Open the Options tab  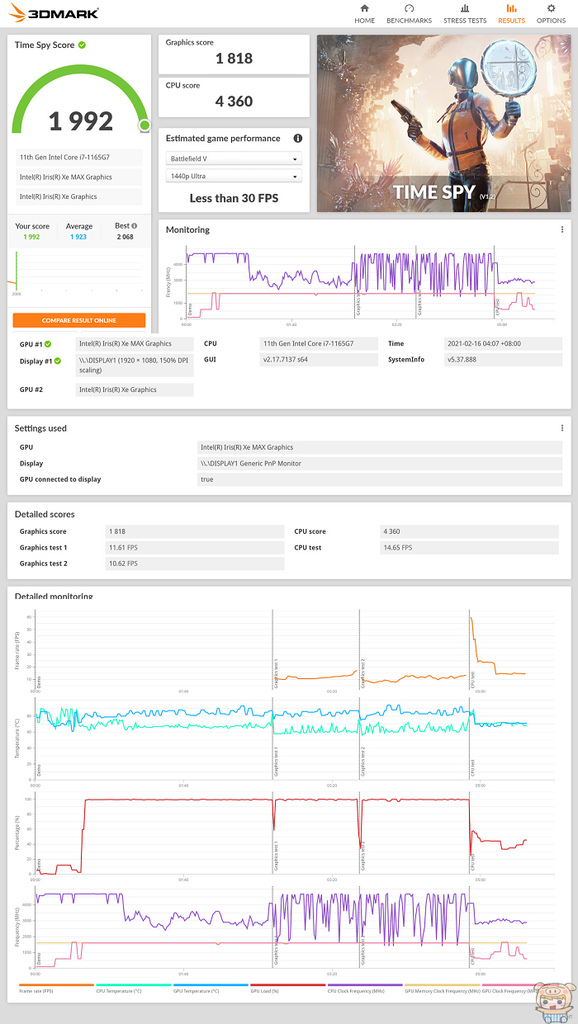(x=551, y=14)
